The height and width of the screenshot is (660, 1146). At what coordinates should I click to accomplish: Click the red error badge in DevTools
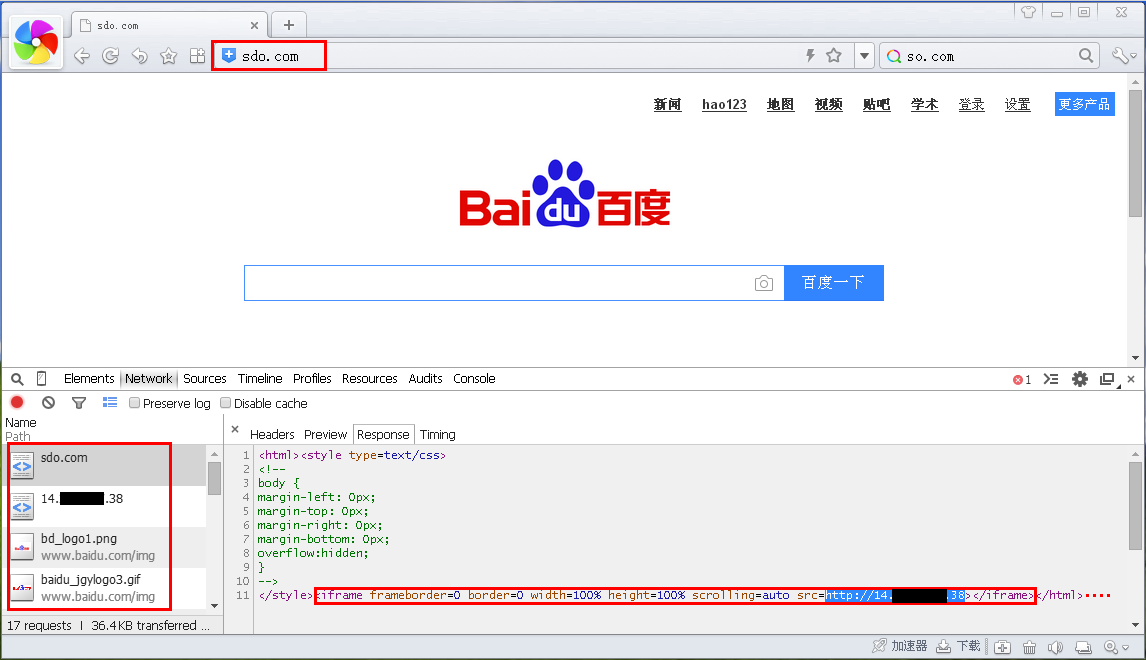pos(1020,379)
